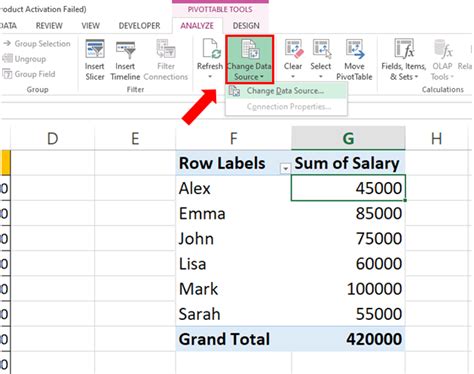Select the 85000 salary cell
Screen dimensions: 474x374
pyautogui.click(x=348, y=213)
